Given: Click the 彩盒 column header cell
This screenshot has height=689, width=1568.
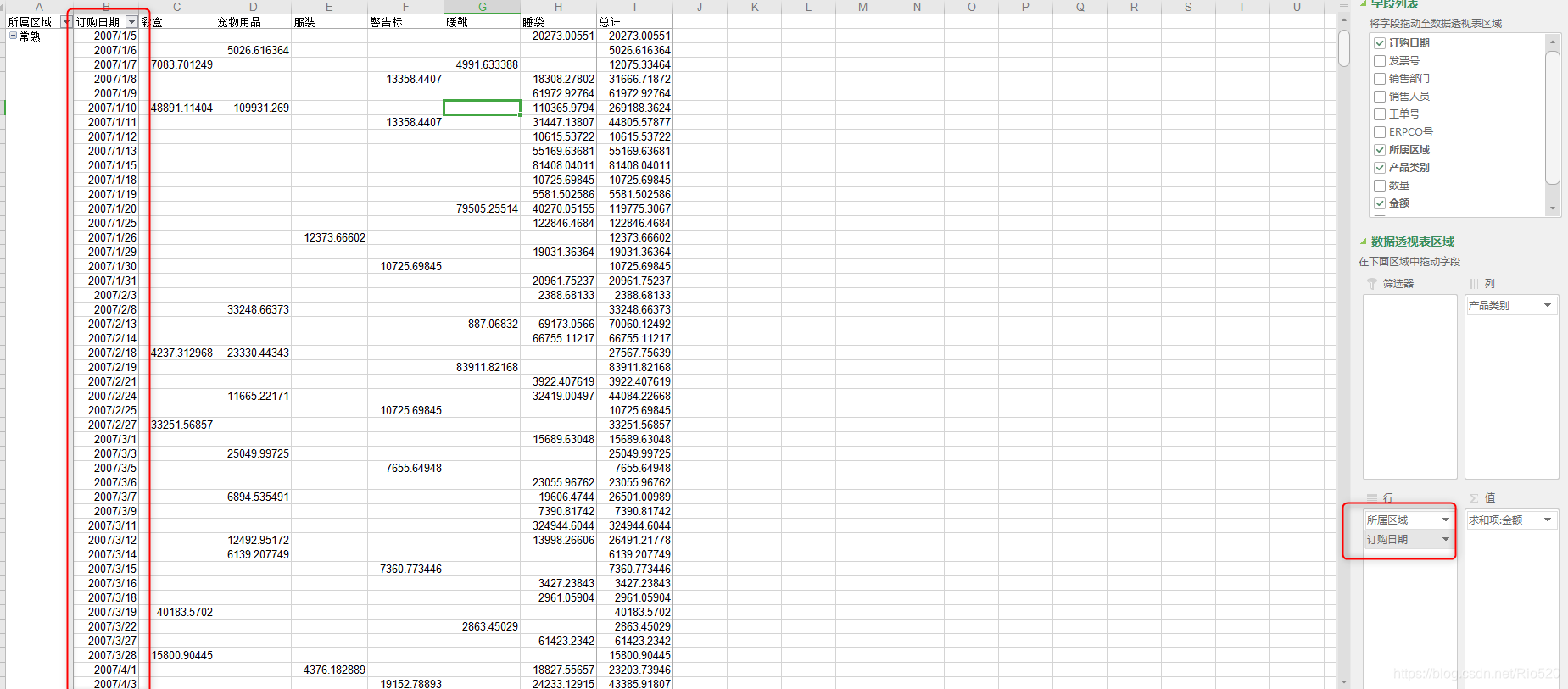Looking at the screenshot, I should click(176, 22).
